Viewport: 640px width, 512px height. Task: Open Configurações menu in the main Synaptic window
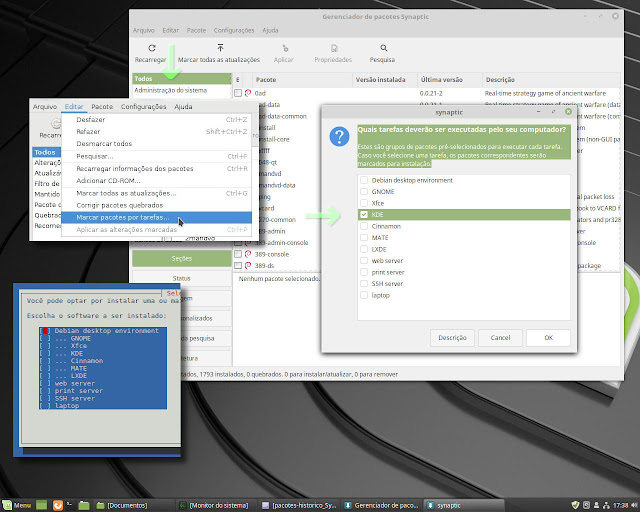pos(234,30)
